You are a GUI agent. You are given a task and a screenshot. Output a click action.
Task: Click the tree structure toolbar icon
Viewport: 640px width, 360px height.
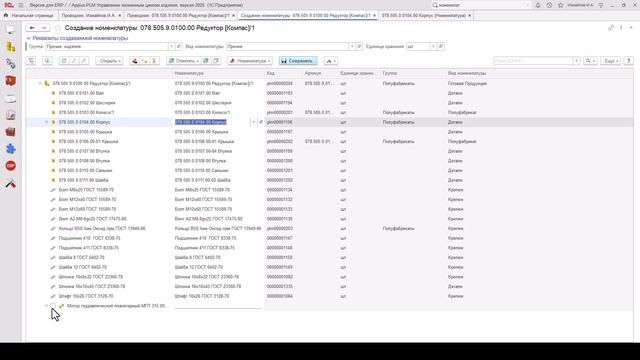coord(31,61)
